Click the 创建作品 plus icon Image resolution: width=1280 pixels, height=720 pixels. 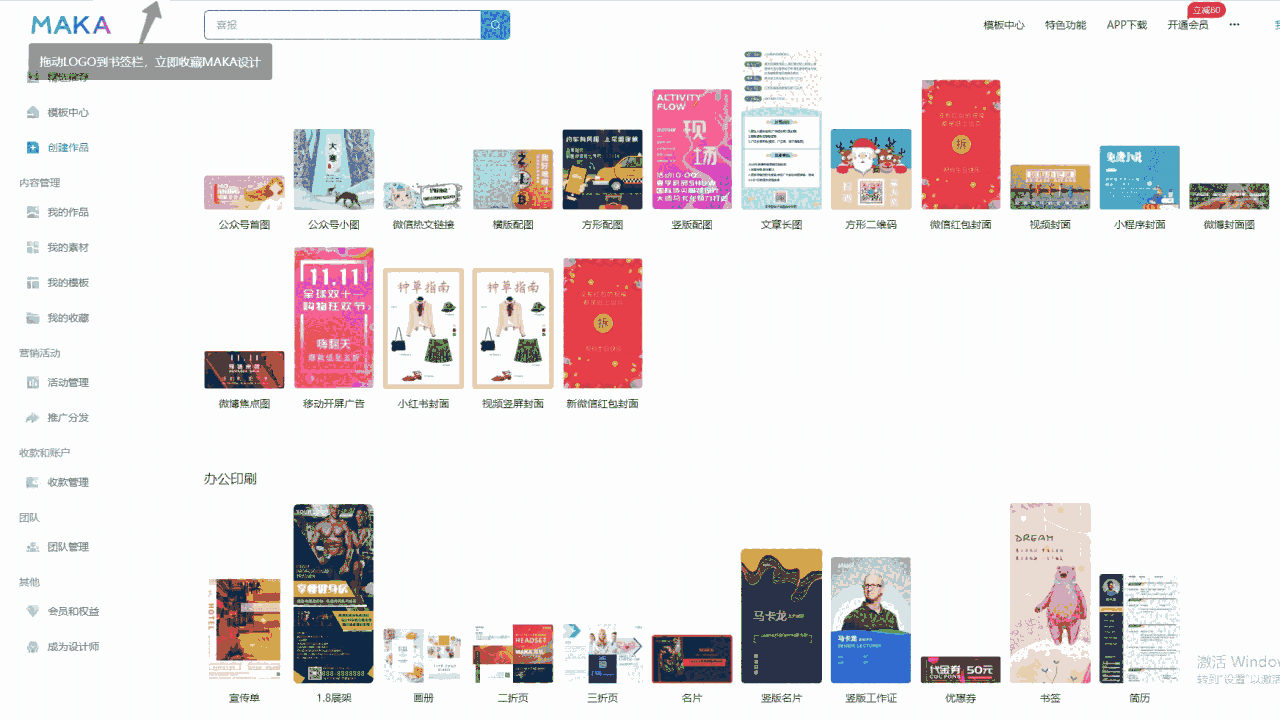coord(33,147)
